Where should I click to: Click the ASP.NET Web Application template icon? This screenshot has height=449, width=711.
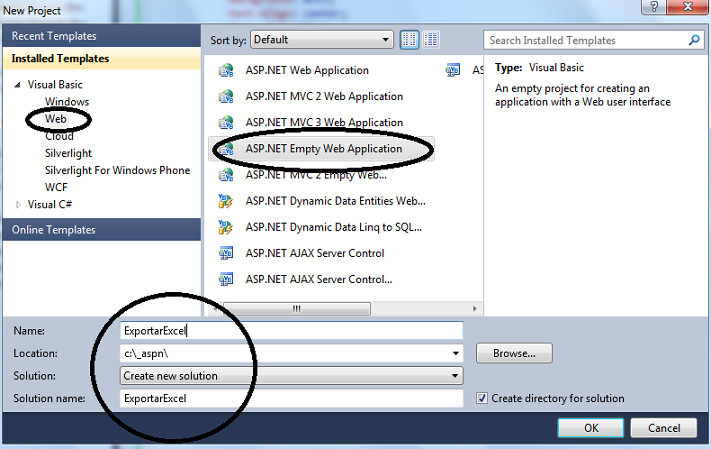[x=226, y=70]
